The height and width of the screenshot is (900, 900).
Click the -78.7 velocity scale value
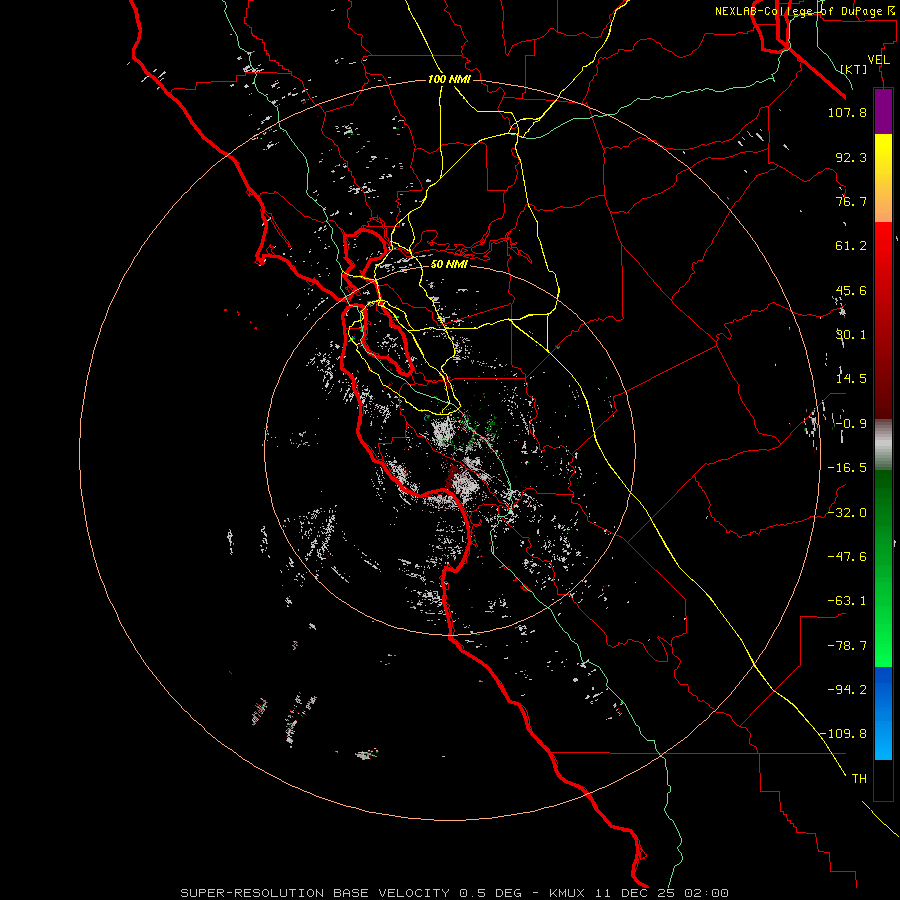[847, 646]
